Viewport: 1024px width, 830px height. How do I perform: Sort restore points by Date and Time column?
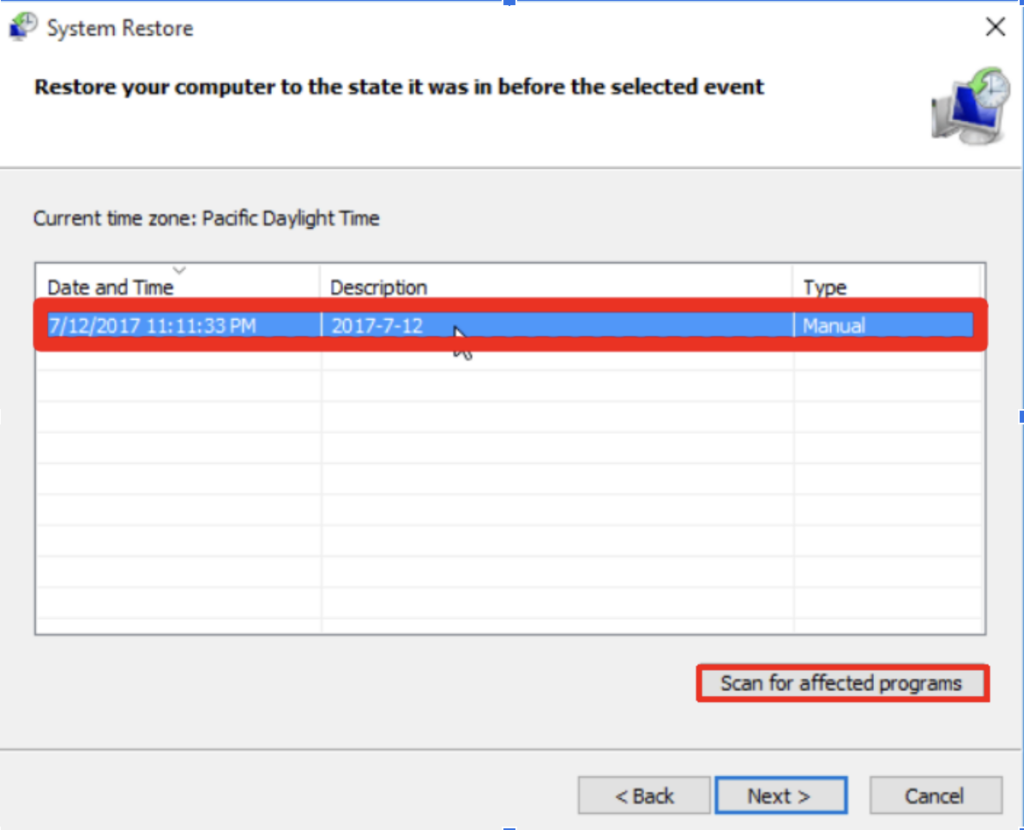click(110, 287)
